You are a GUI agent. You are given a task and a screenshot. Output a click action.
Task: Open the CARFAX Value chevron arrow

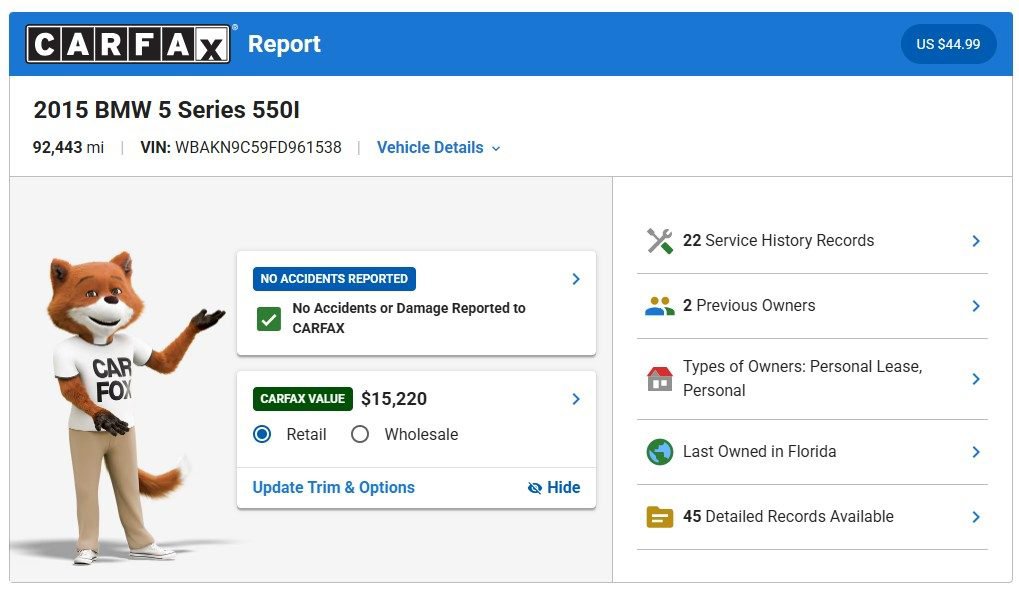point(576,399)
